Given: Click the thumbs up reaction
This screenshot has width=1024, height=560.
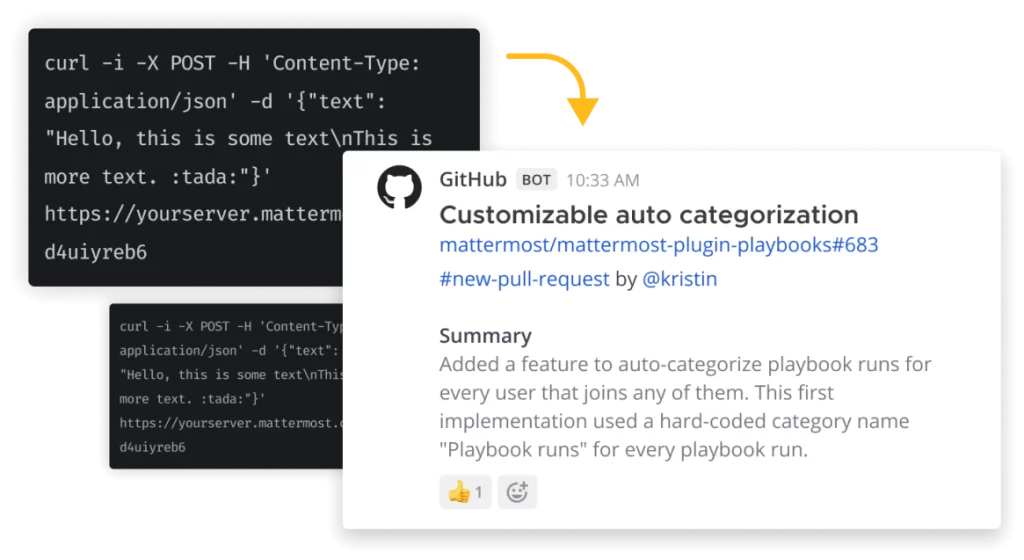Looking at the screenshot, I should click(x=465, y=492).
